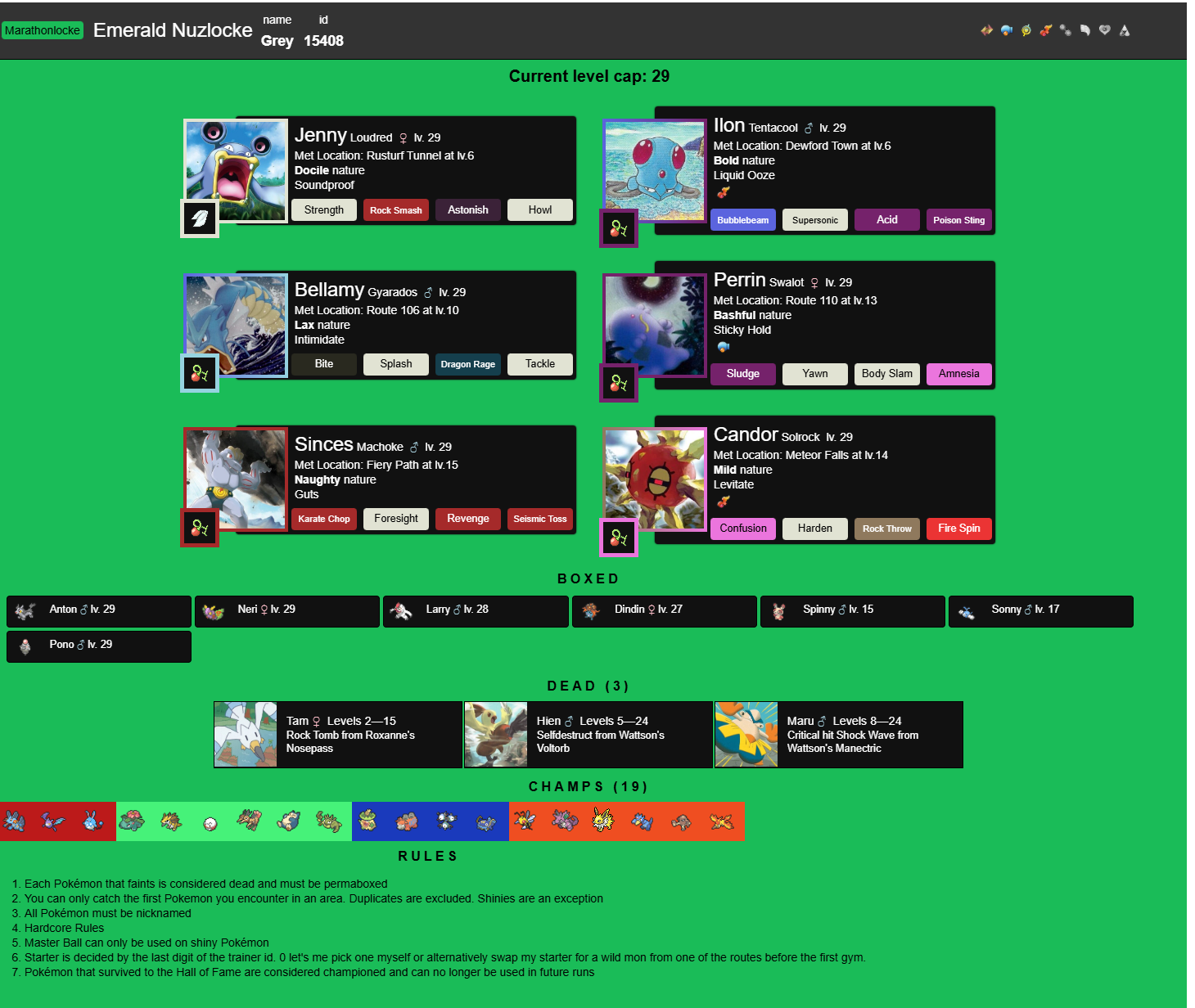Click Jenny's feather held item icon

200,218
